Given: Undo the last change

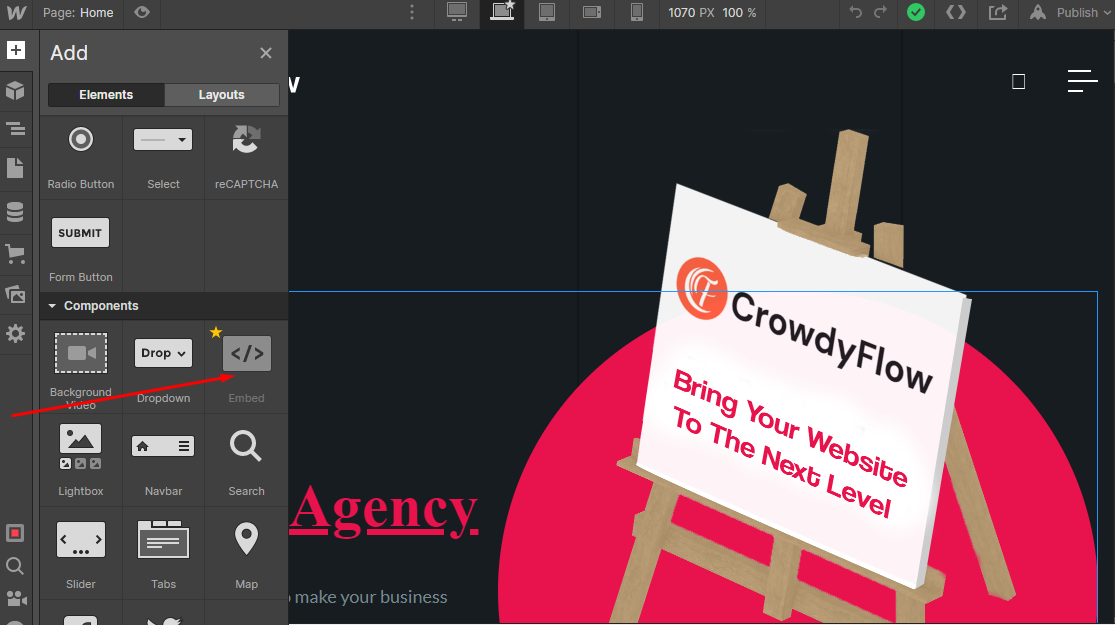Looking at the screenshot, I should pos(855,12).
